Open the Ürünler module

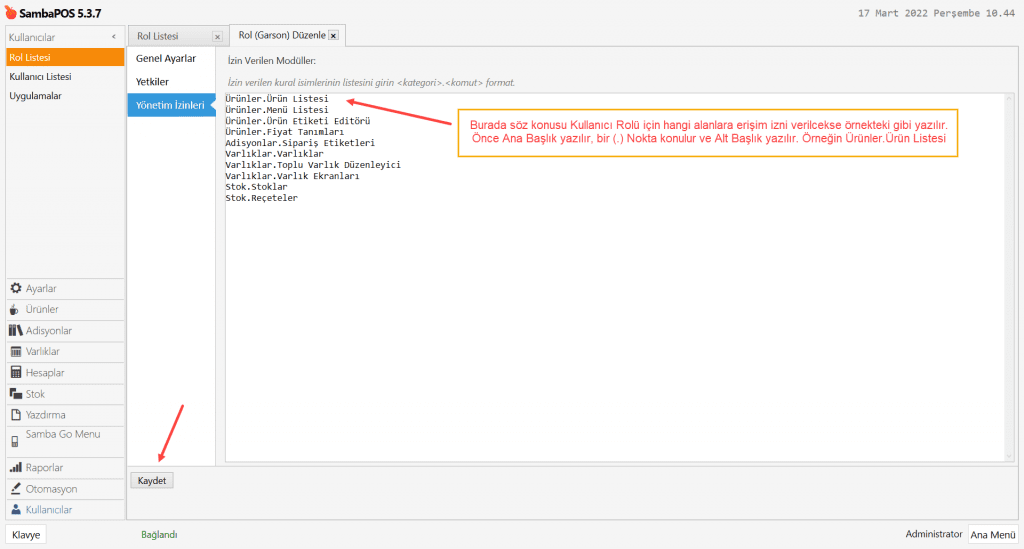[x=65, y=309]
